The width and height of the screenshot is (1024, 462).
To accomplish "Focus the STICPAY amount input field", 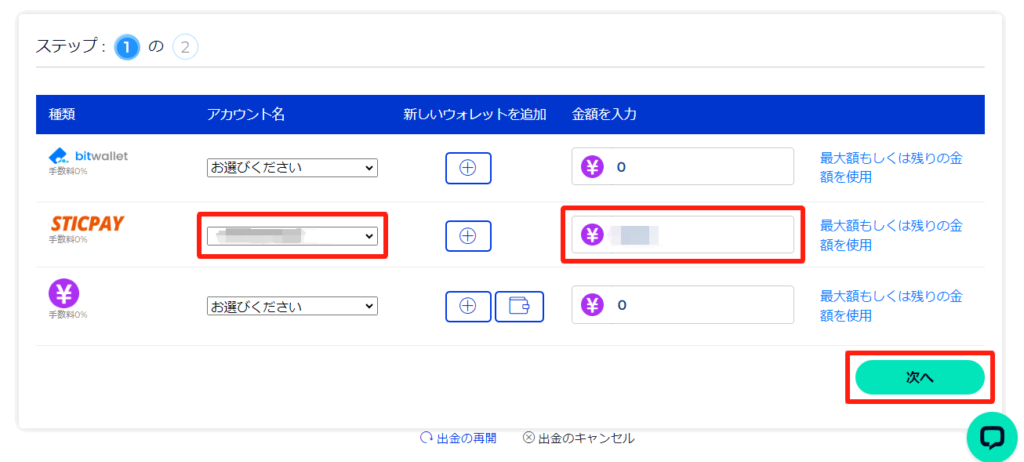I will 700,235.
